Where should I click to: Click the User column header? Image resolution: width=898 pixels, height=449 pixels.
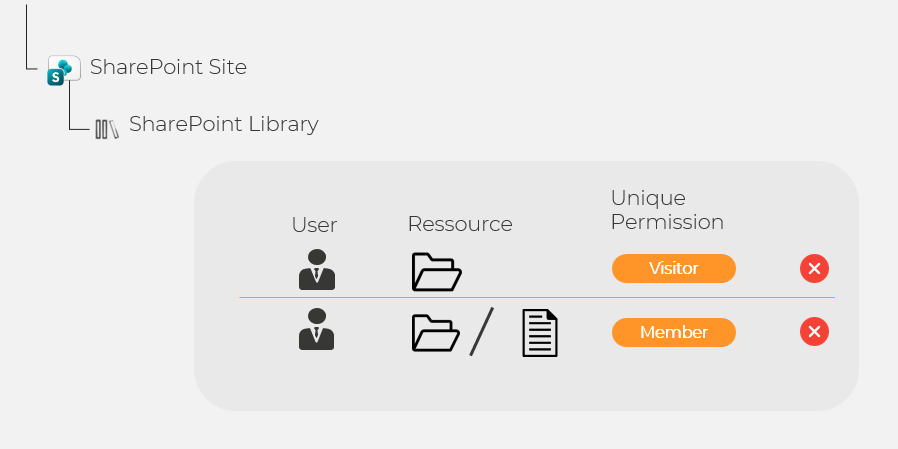click(314, 224)
